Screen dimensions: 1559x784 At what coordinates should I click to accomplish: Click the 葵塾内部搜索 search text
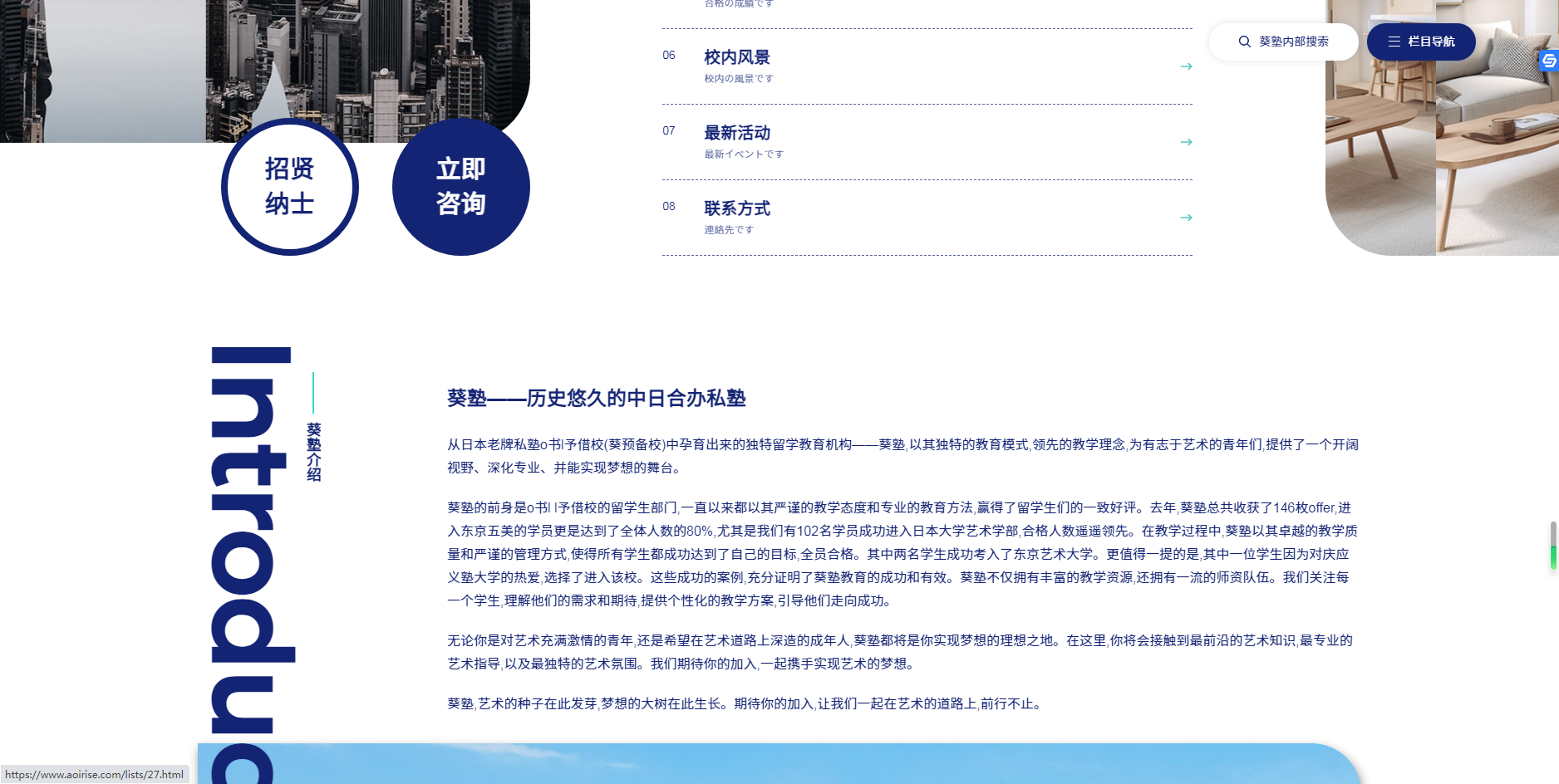click(x=1293, y=42)
